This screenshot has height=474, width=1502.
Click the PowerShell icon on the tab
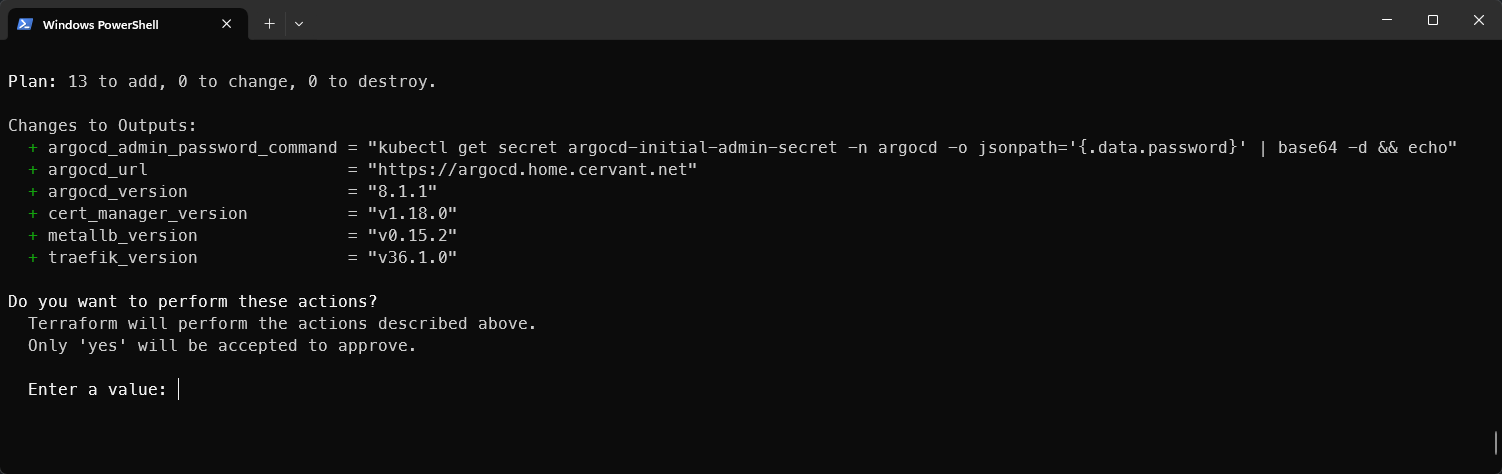(25, 24)
